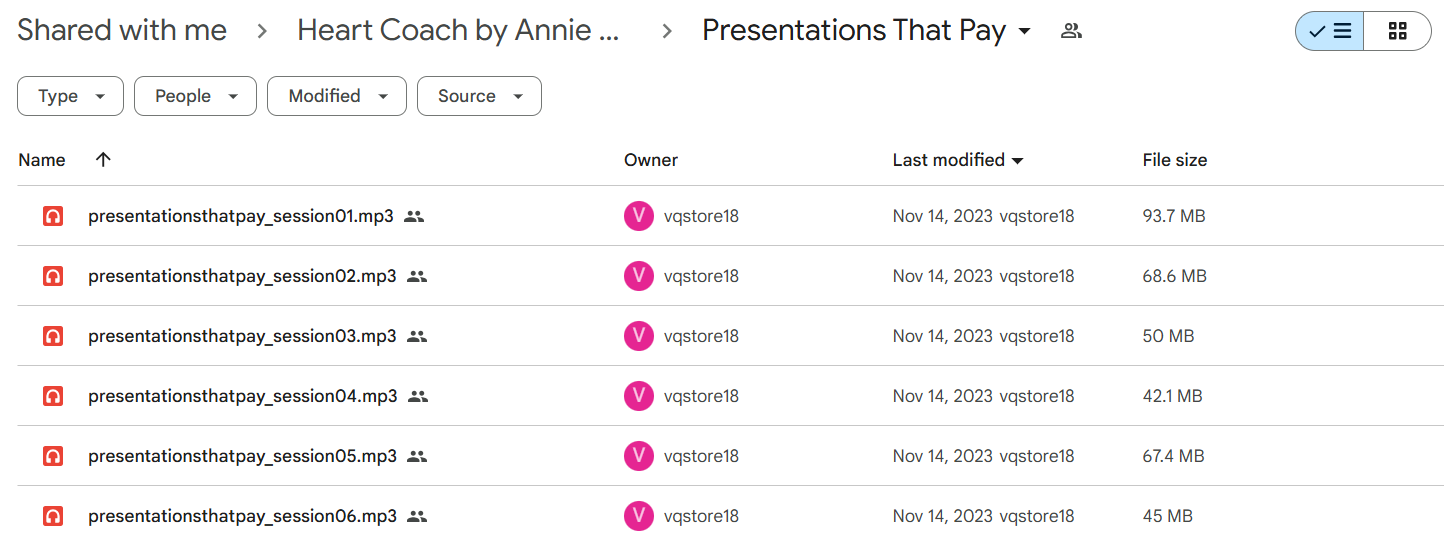Open the Source filter dropdown
The width and height of the screenshot is (1444, 542).
click(479, 96)
